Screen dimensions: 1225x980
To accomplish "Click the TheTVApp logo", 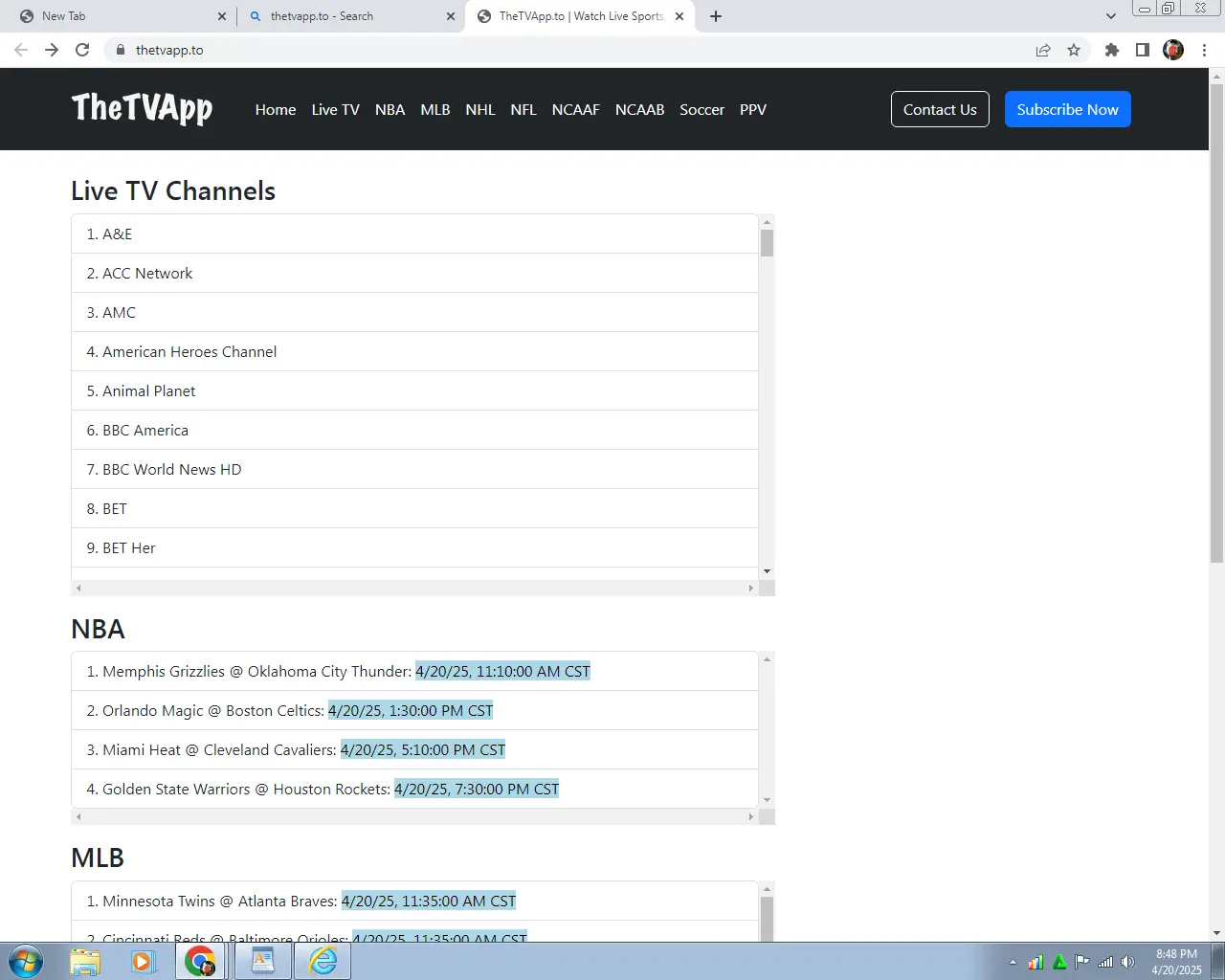I will 142,109.
